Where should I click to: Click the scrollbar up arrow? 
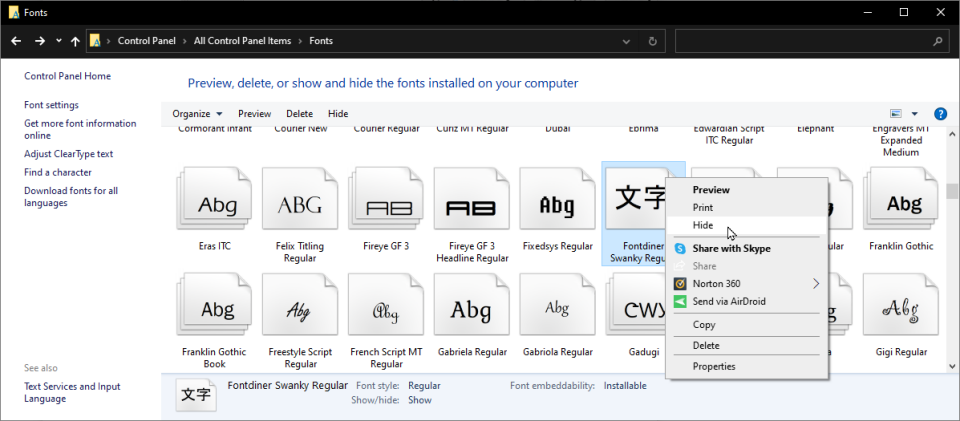(x=951, y=134)
